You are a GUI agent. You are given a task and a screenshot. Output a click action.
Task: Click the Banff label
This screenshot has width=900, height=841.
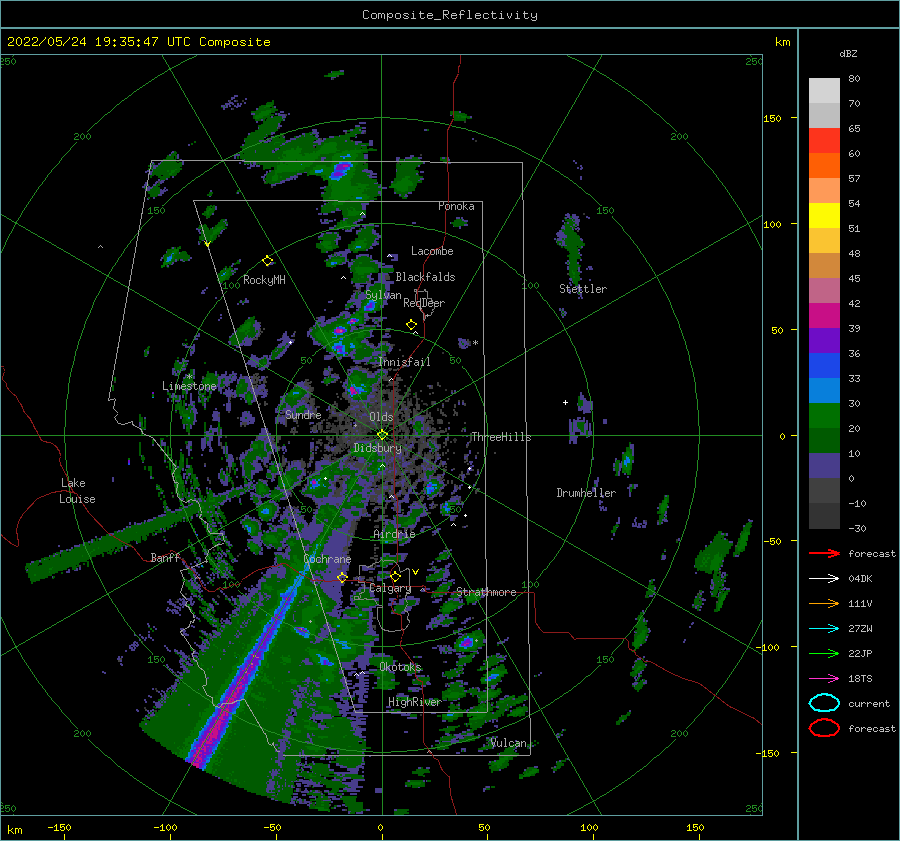(x=165, y=557)
